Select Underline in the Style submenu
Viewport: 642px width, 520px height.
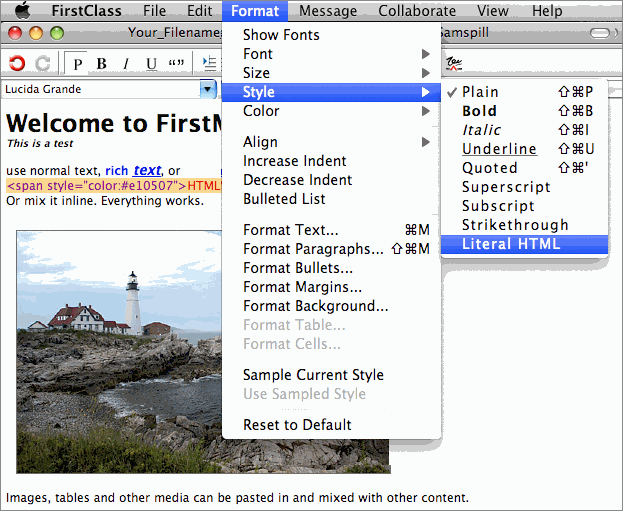pyautogui.click(x=524, y=149)
